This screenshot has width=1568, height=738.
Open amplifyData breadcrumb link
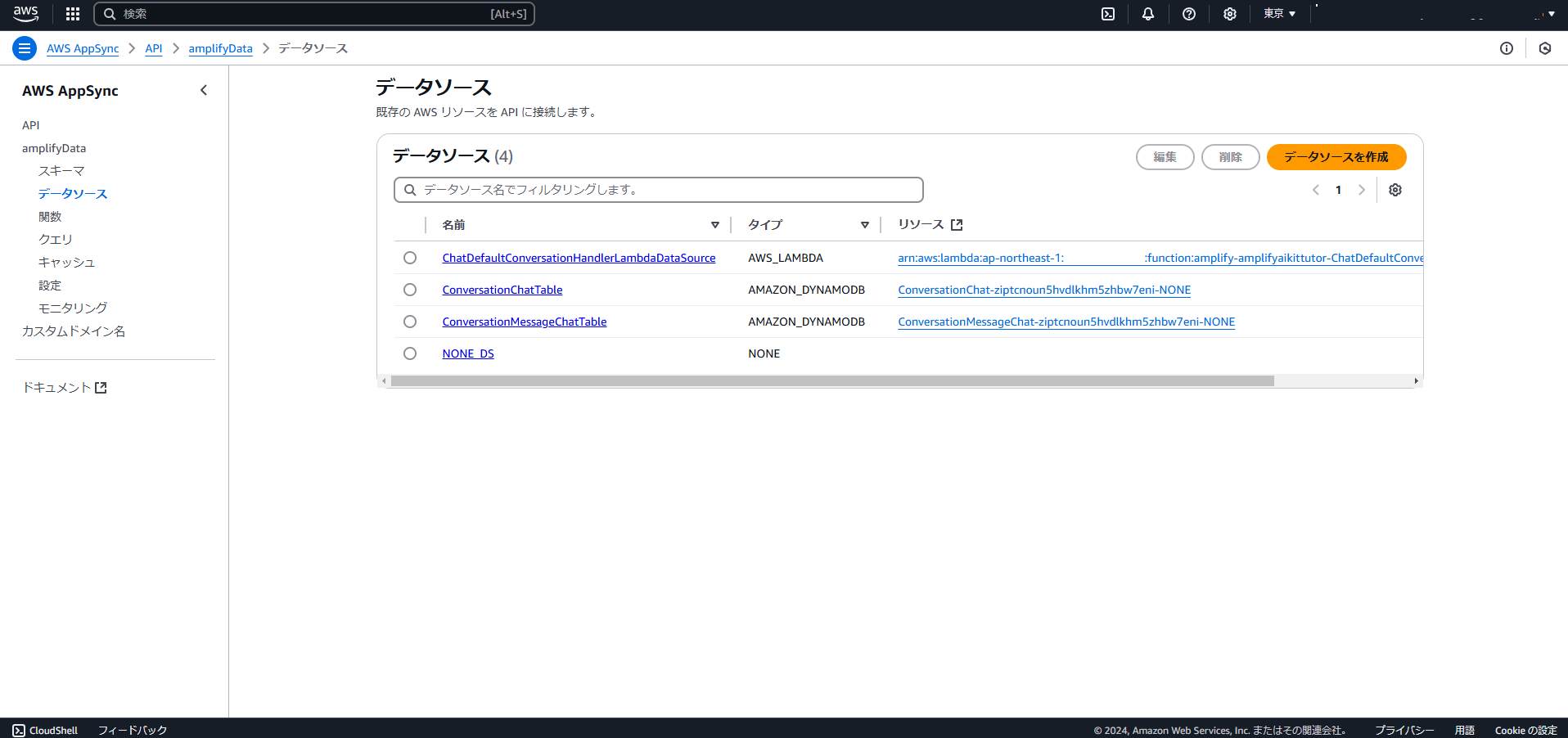coord(221,48)
